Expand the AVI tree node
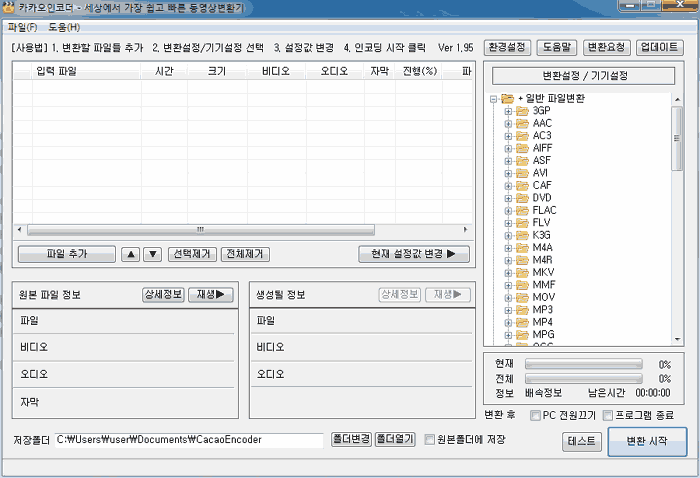 tap(508, 174)
